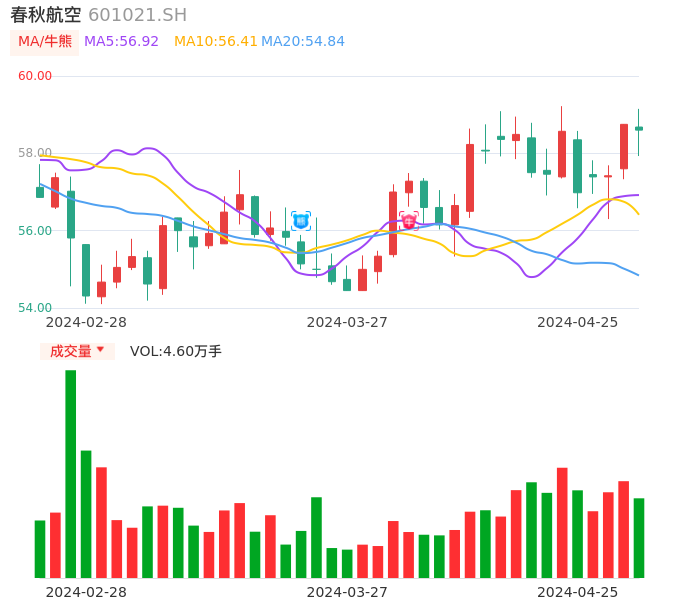This screenshot has width=686, height=606.
Task: Click the blue bear marker icon on chart
Action: pyautogui.click(x=301, y=221)
